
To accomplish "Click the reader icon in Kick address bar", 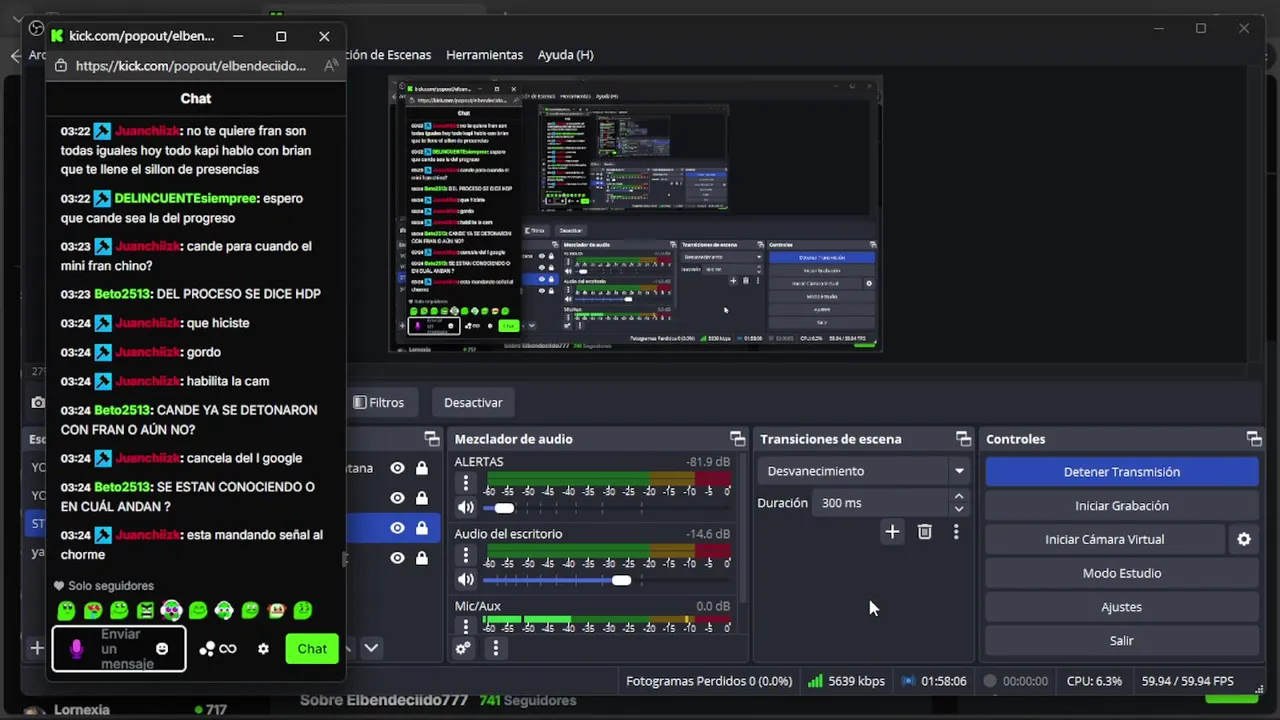I will coord(330,66).
